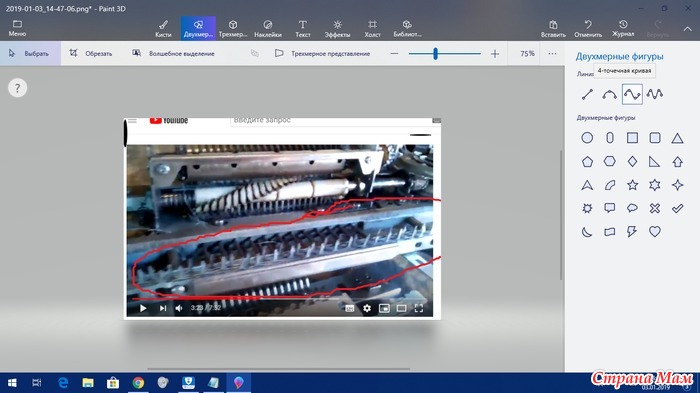Pick the capsule shape

[610, 138]
